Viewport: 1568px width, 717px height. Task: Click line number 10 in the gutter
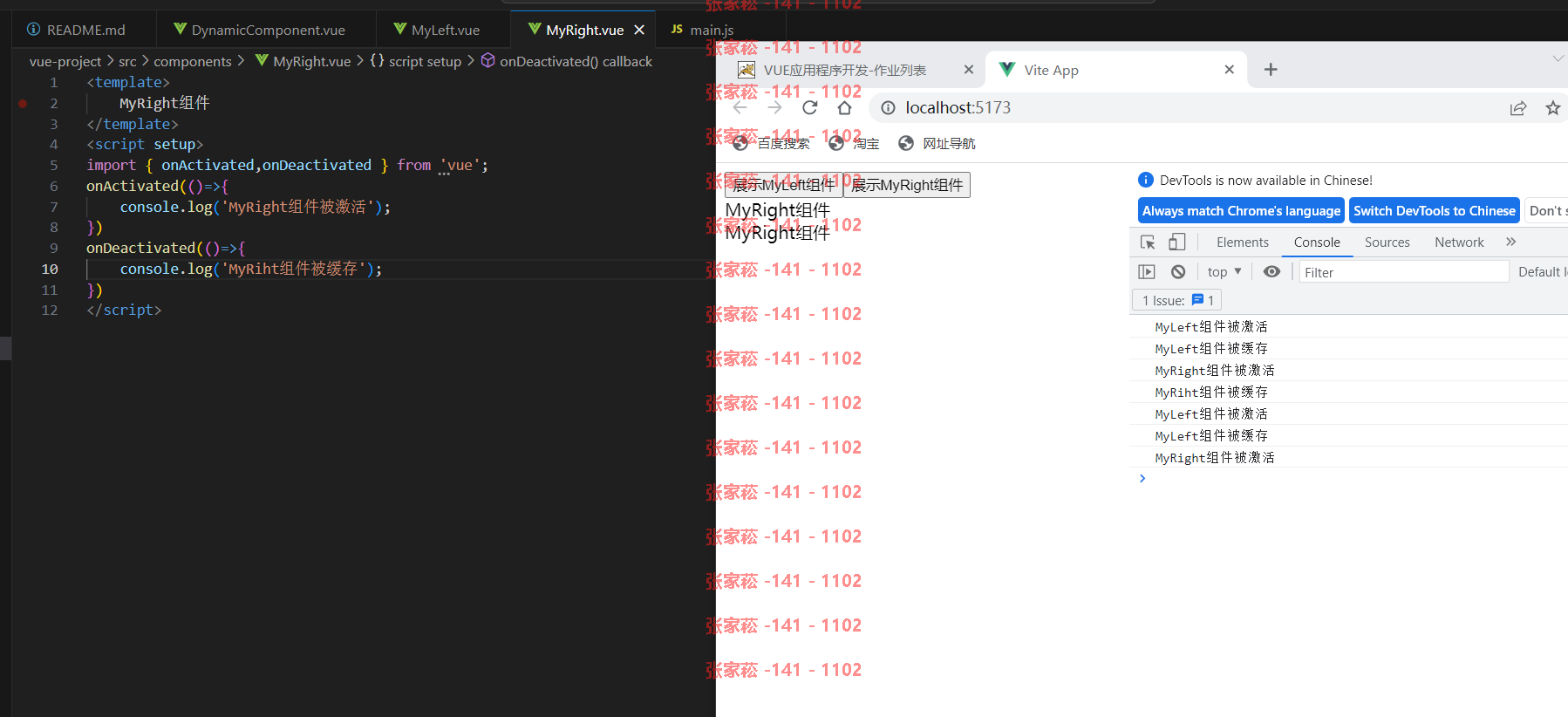pos(50,269)
